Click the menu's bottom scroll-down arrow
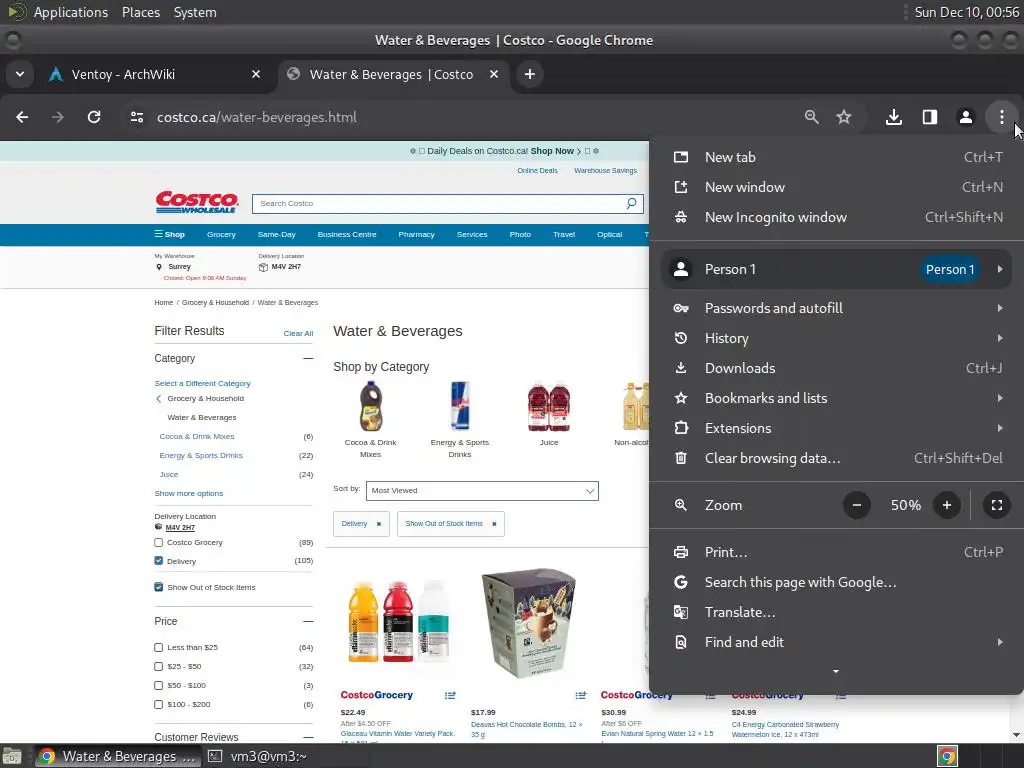Image resolution: width=1024 pixels, height=768 pixels. pyautogui.click(x=835, y=671)
